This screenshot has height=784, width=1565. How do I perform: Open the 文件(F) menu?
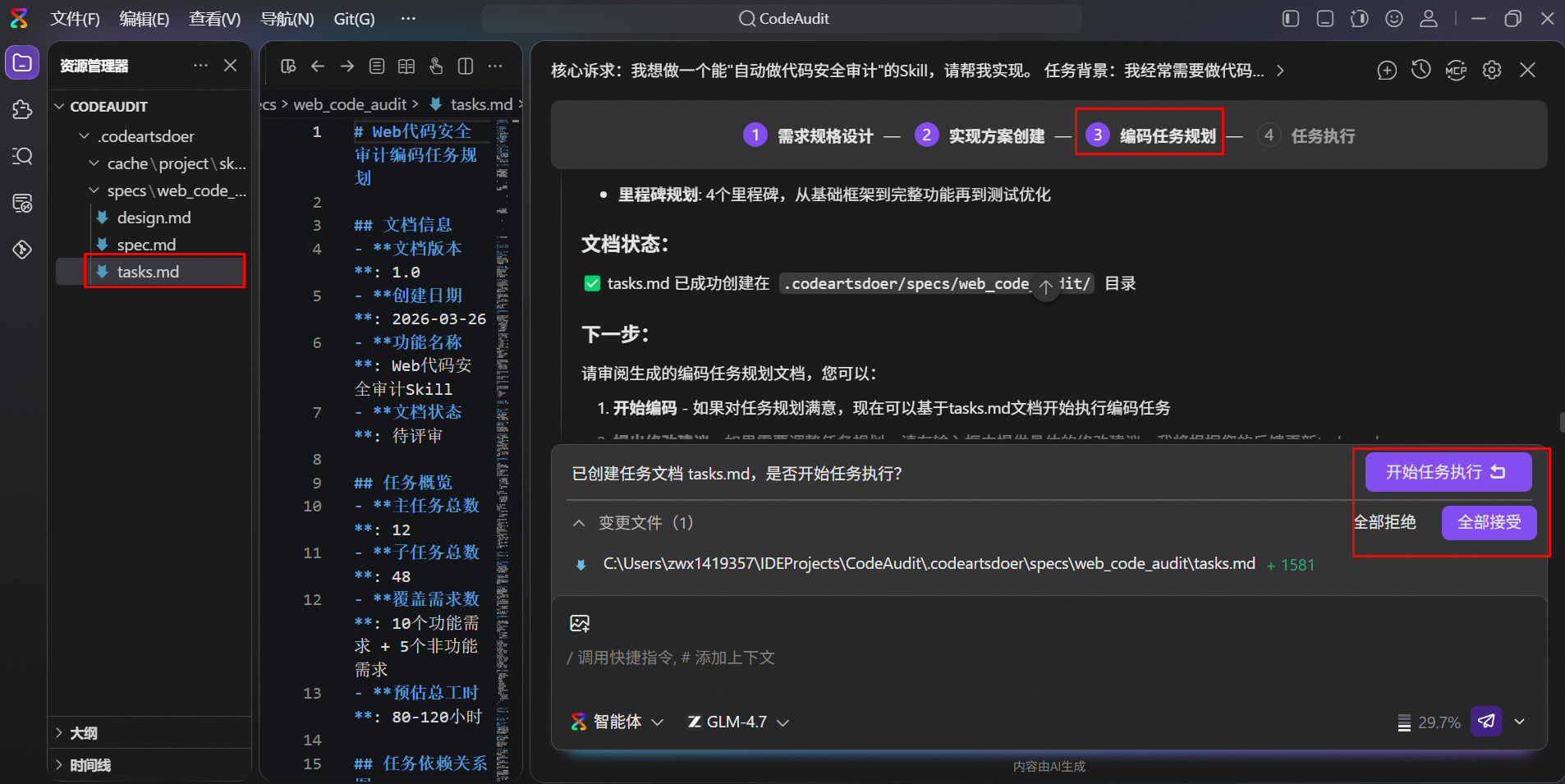75,19
